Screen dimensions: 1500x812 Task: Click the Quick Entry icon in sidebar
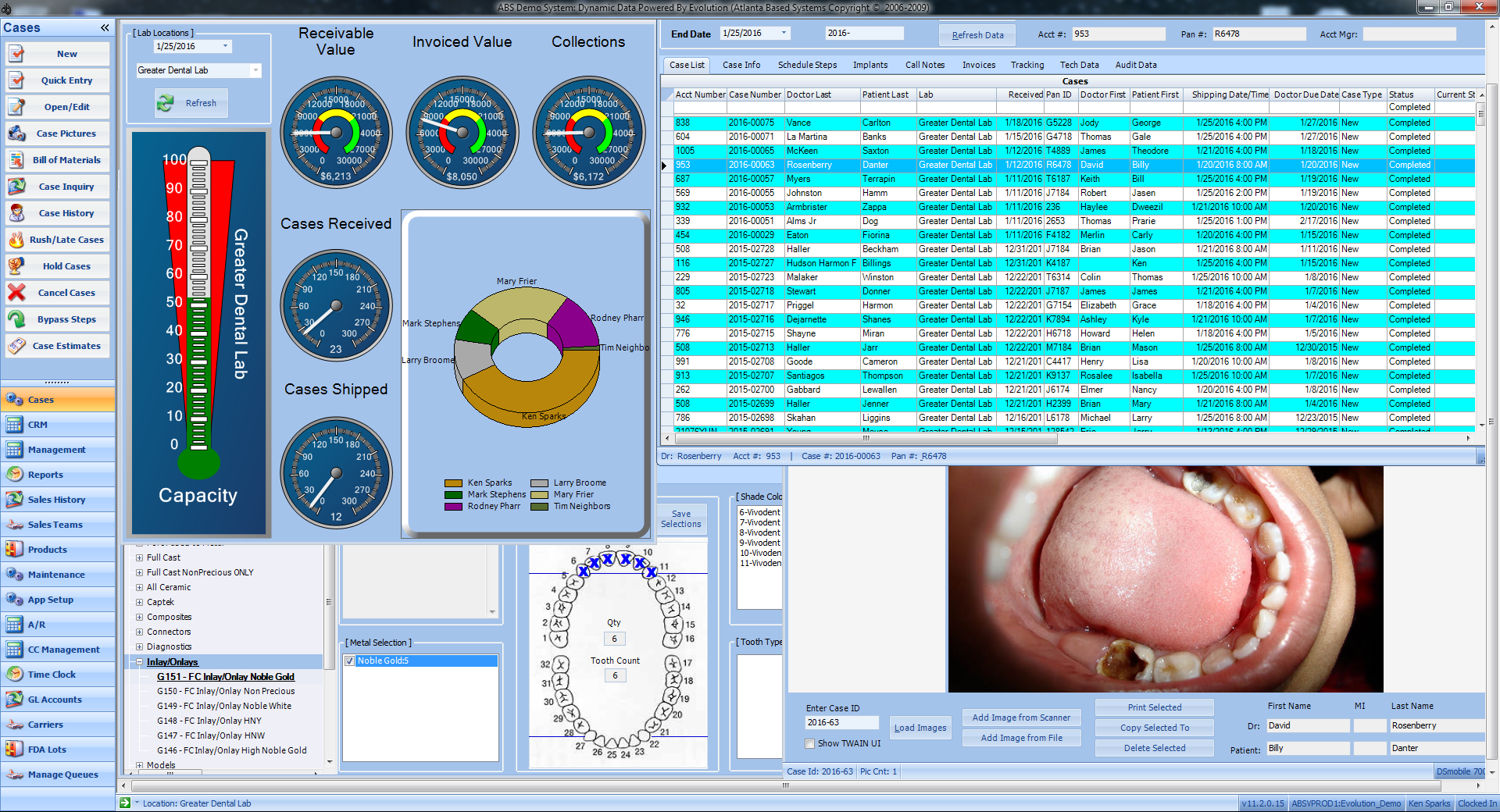click(17, 80)
